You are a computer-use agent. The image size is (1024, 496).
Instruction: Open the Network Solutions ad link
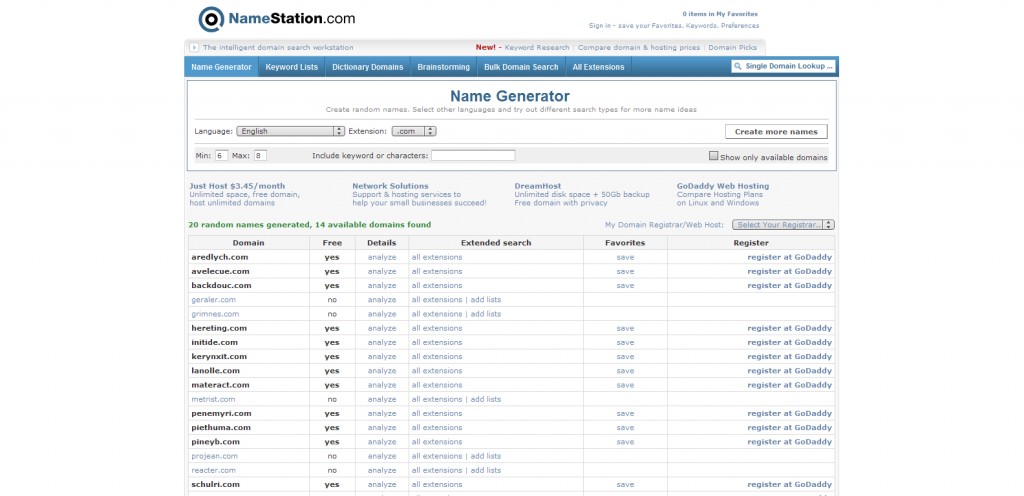[x=391, y=186]
